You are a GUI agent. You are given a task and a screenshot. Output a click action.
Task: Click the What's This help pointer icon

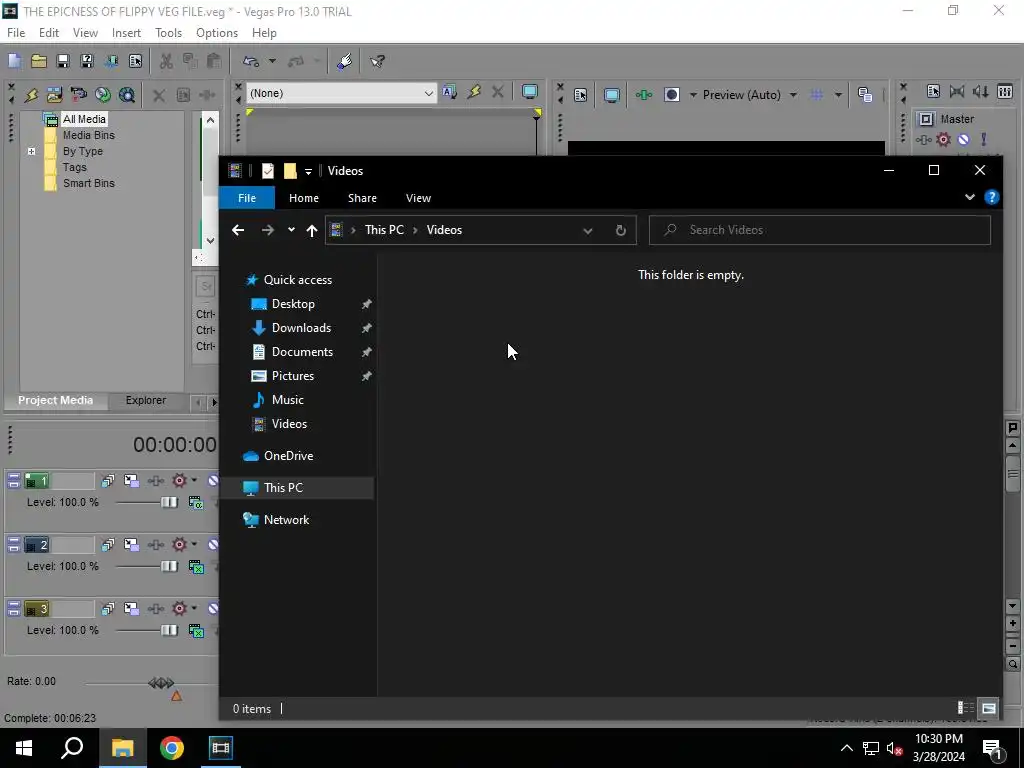coord(377,61)
